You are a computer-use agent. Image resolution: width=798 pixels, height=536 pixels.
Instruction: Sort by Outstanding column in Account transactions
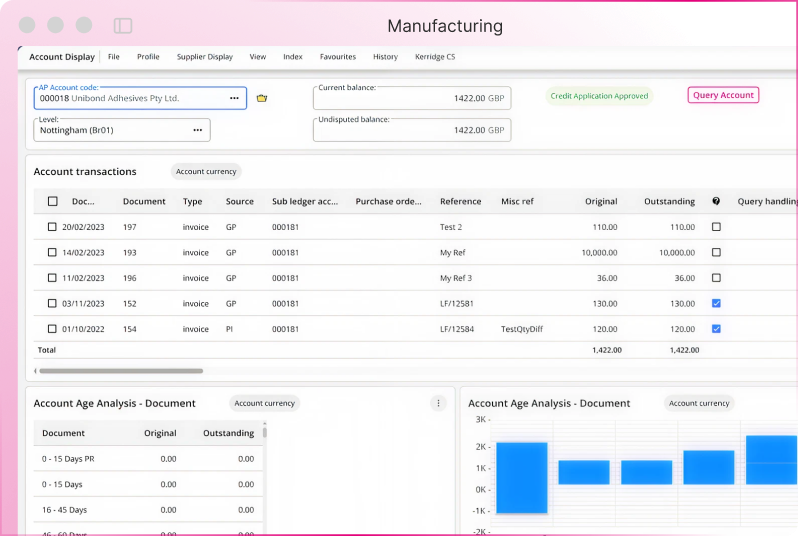(x=669, y=202)
